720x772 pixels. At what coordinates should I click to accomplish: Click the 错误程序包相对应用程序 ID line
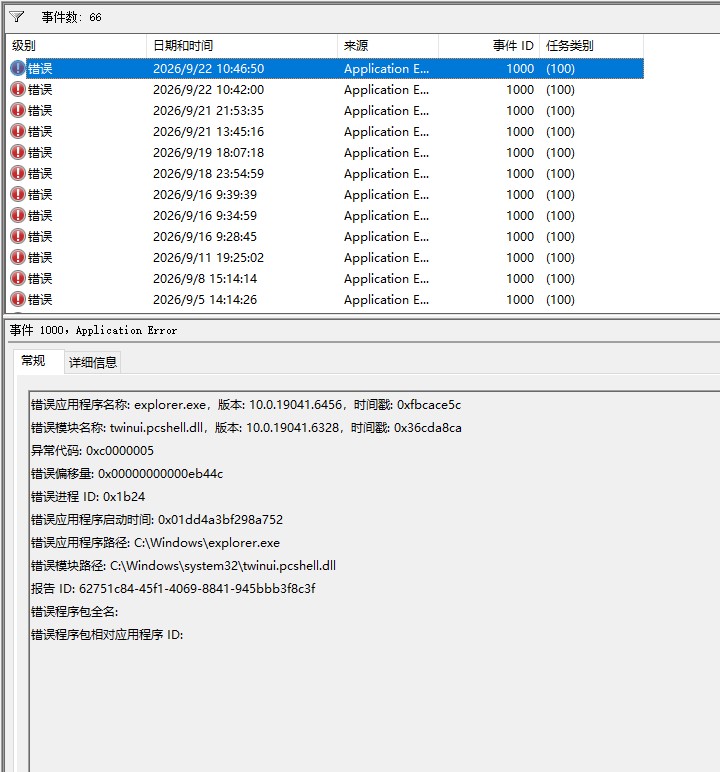[107, 634]
